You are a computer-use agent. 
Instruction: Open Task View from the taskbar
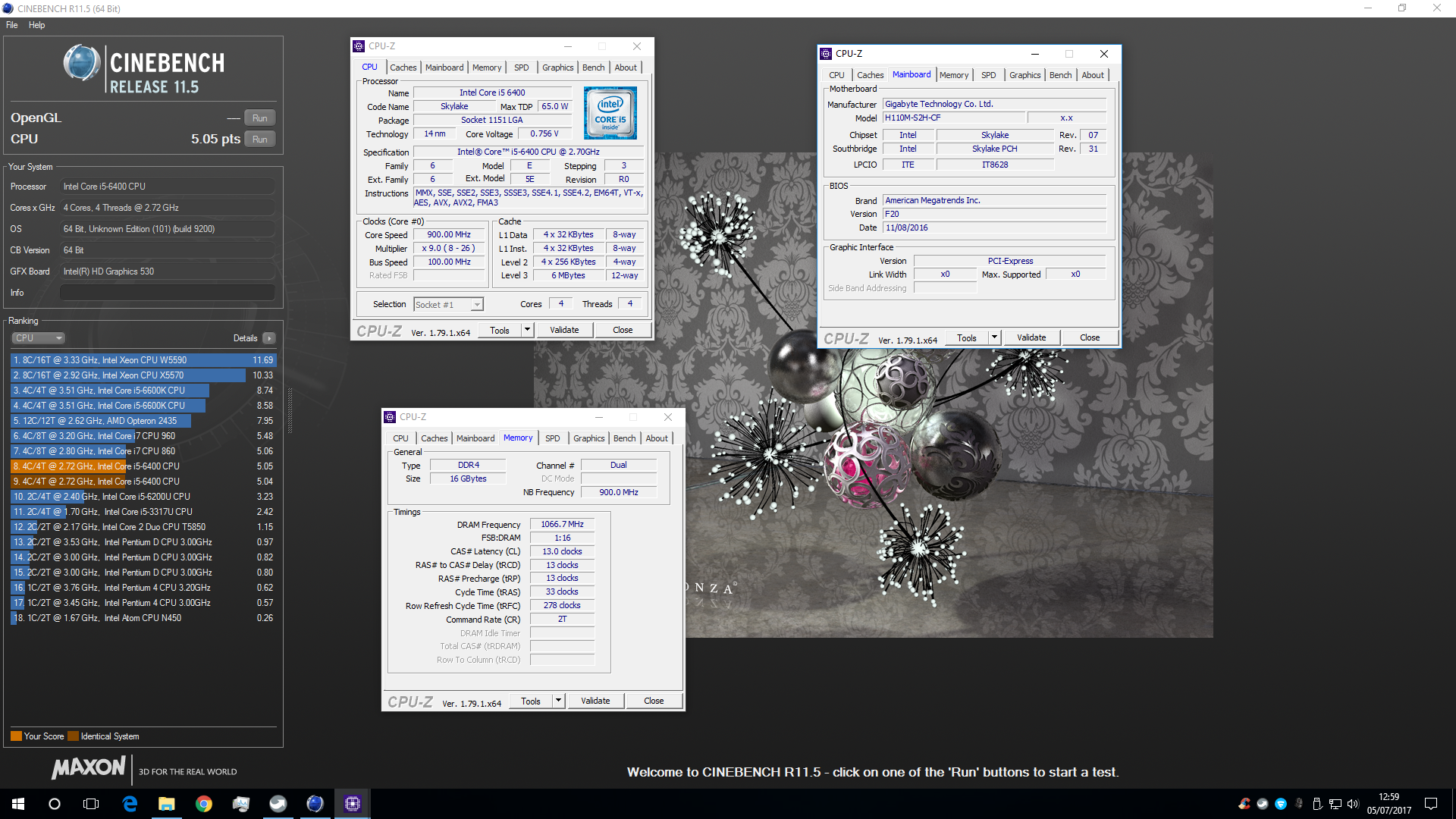click(91, 804)
